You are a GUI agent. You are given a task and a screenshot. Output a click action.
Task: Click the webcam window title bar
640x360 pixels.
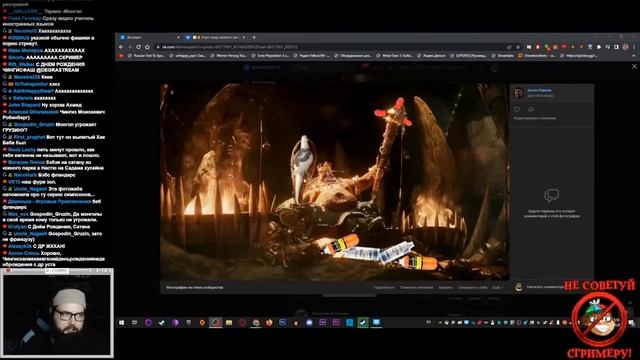[57, 271]
